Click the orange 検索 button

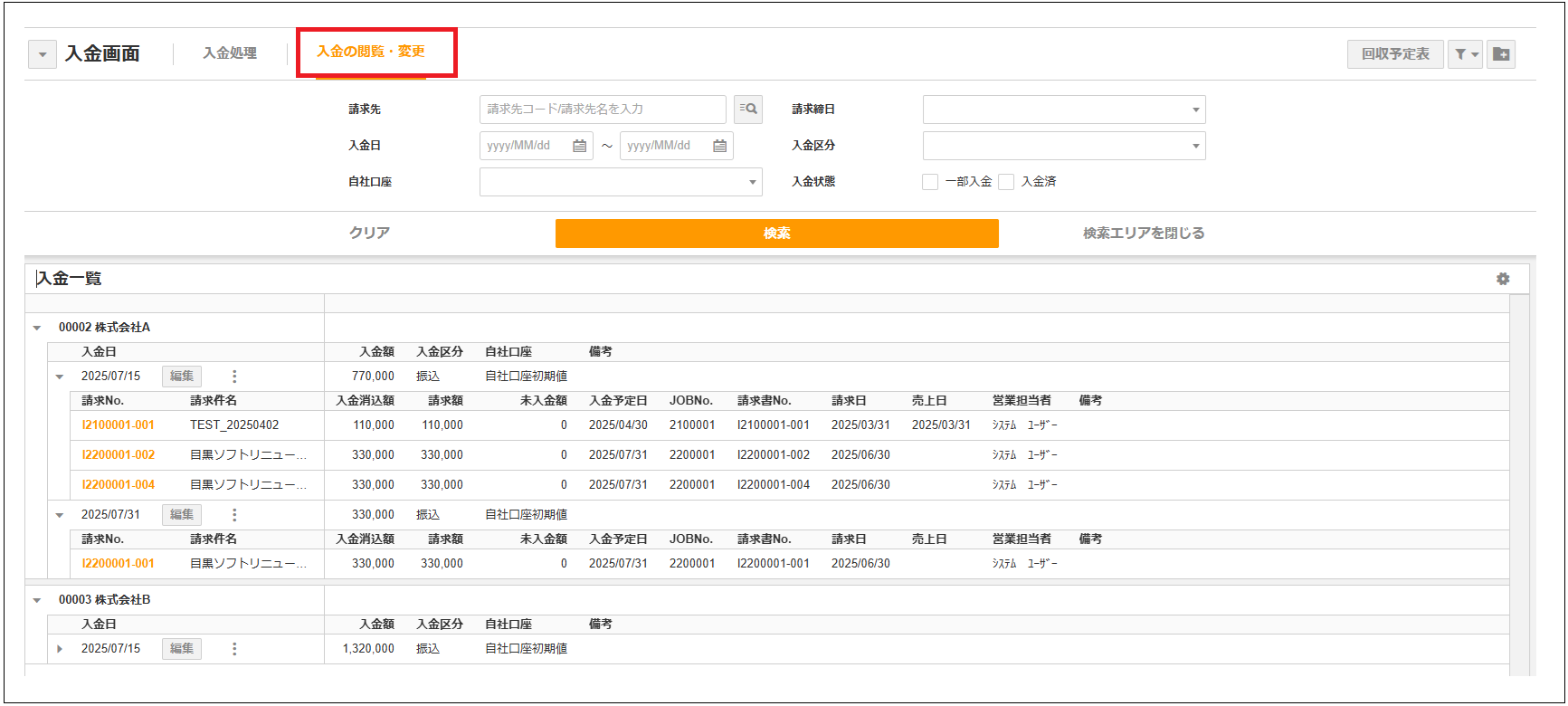776,234
